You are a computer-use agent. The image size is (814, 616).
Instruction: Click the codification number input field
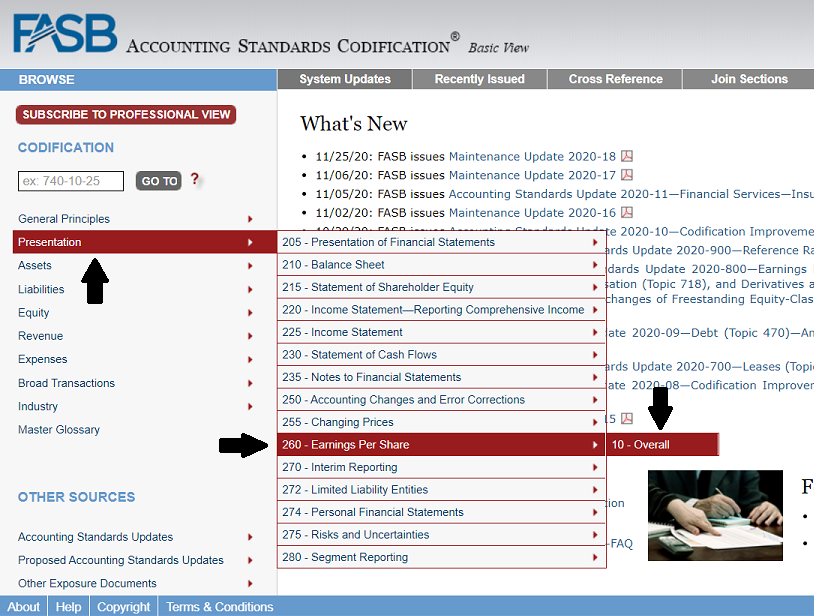click(71, 181)
